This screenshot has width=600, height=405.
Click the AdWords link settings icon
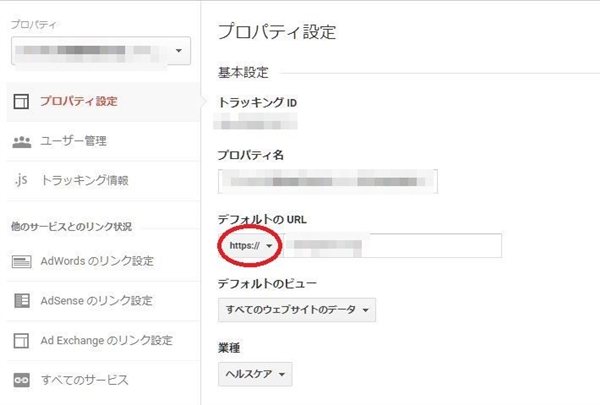(x=21, y=262)
